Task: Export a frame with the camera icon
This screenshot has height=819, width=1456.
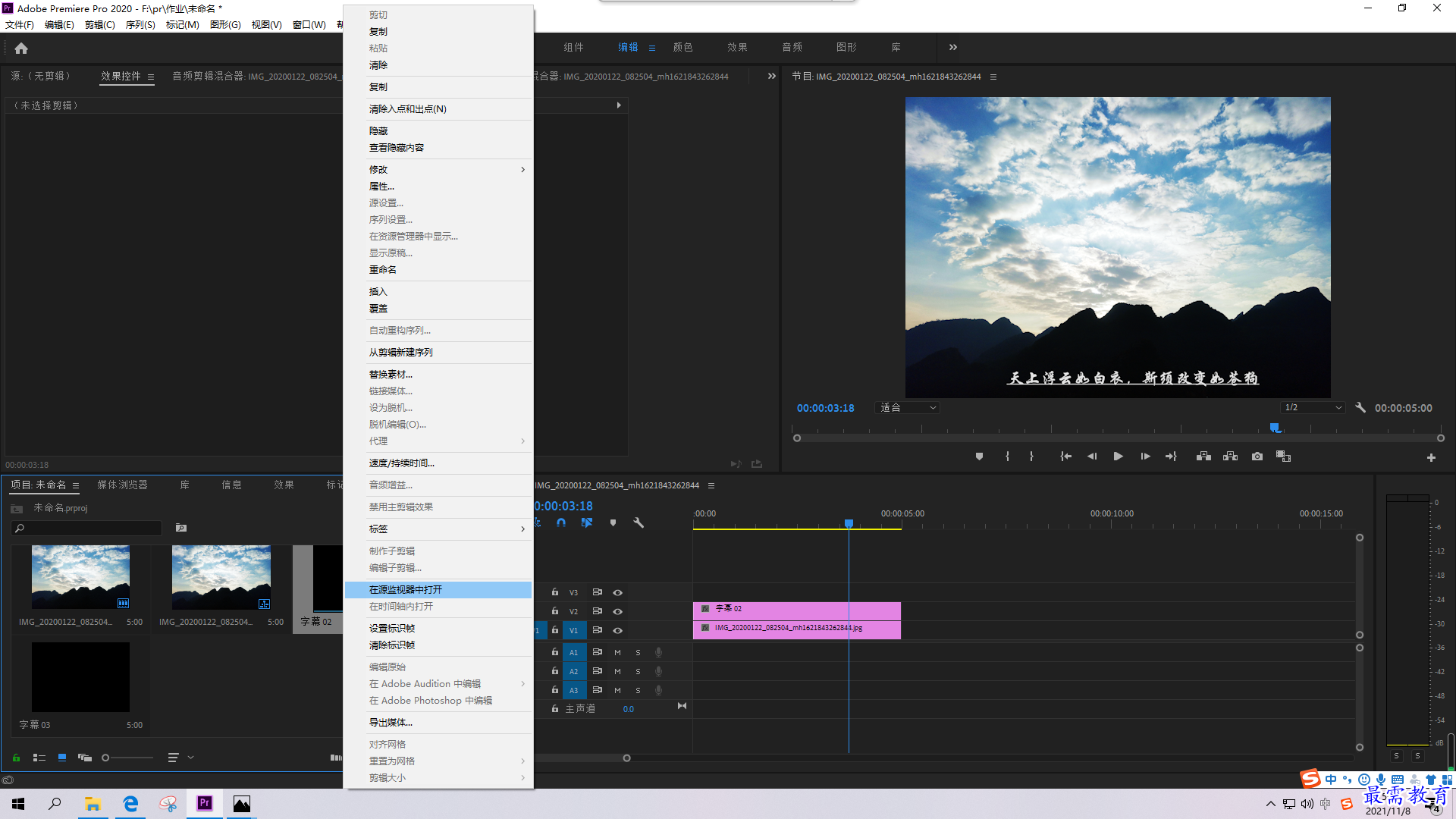Action: point(1257,457)
